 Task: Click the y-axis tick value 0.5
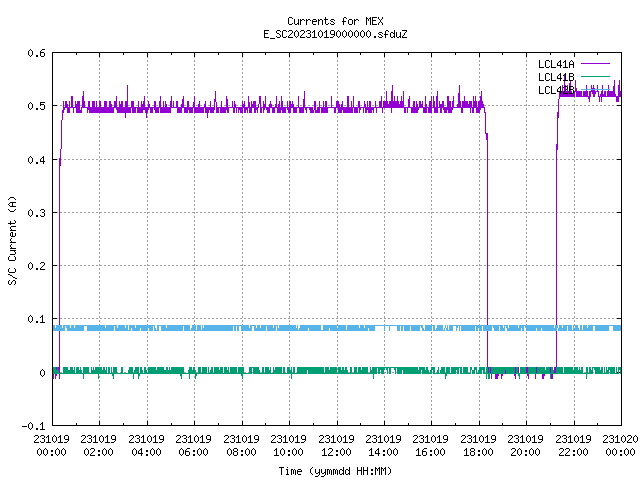[x=36, y=106]
